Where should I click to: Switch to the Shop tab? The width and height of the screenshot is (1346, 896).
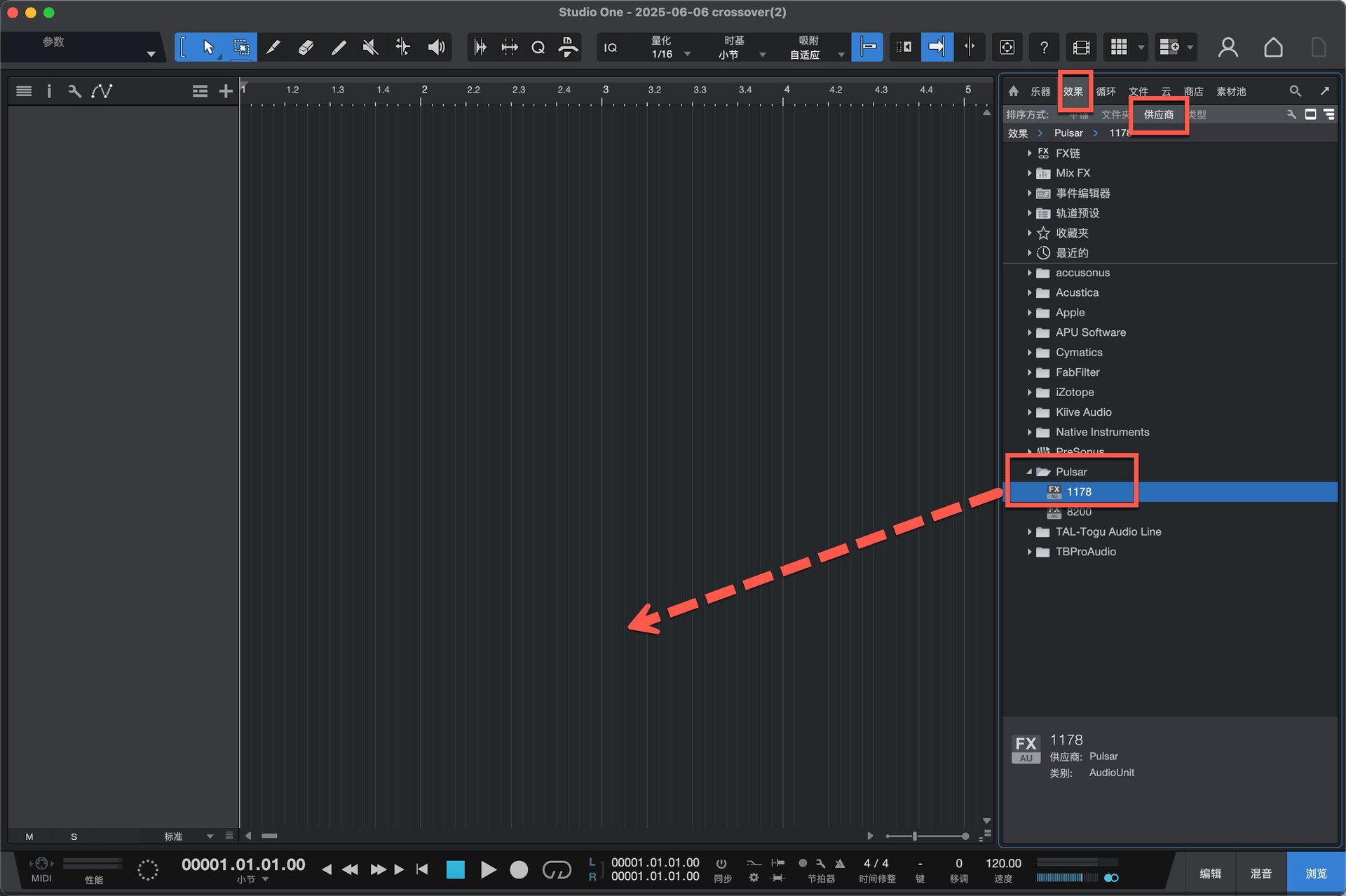tap(1193, 92)
